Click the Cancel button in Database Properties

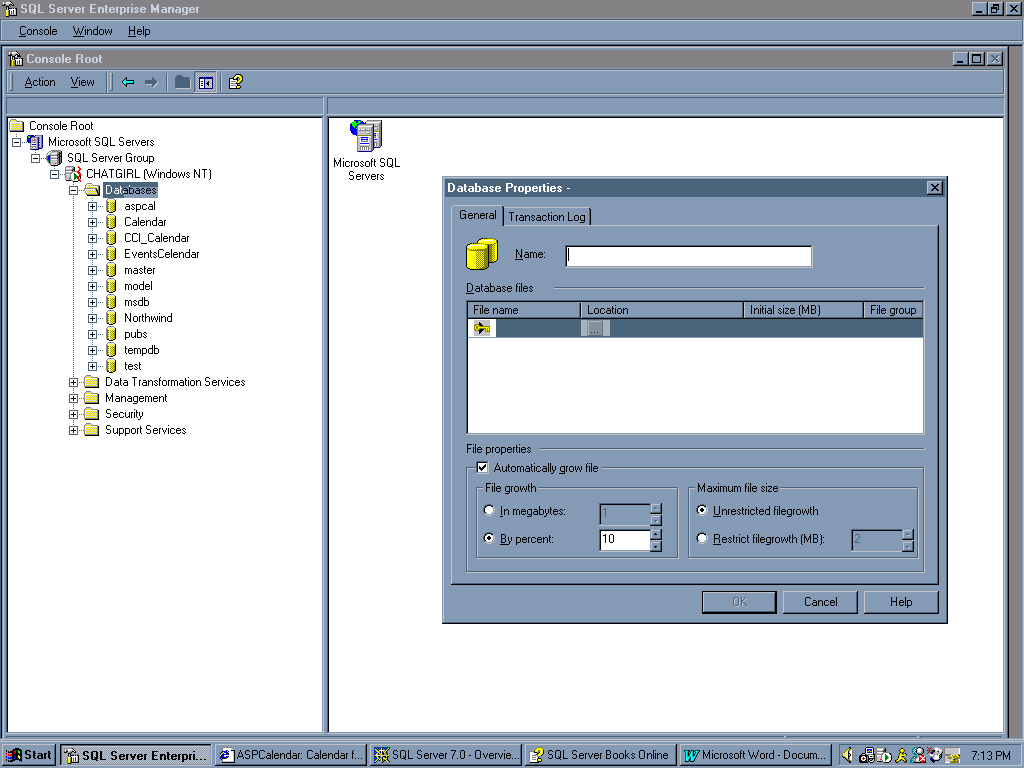pyautogui.click(x=820, y=602)
